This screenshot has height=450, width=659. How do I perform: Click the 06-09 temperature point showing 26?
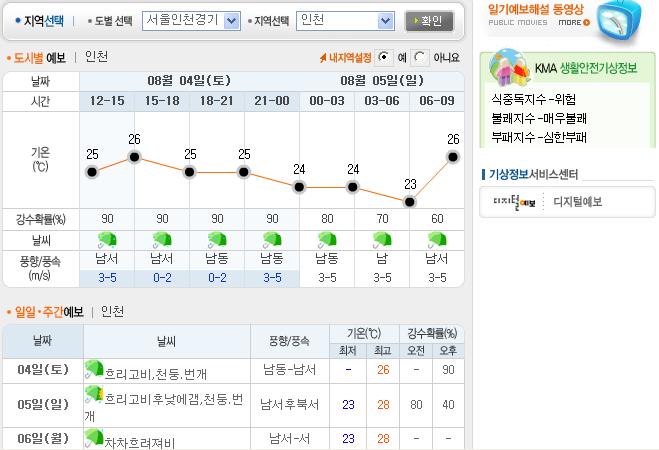[x=453, y=157]
